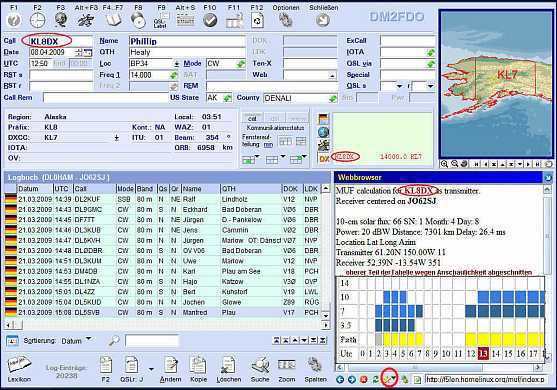Screen dimensions: 557x390
Task: Toggle the green check beside US State AK
Action: pyautogui.click(x=227, y=98)
